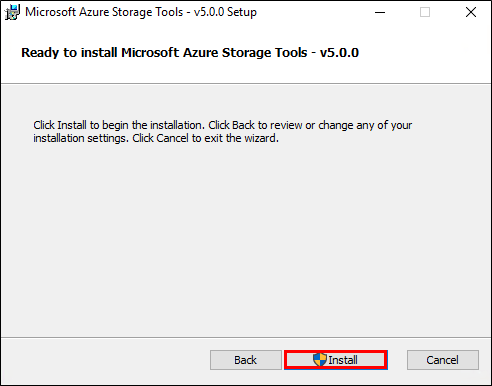492x386 pixels.
Task: Click 'Microsoft Azure' in the bold heading
Action: 168,53
